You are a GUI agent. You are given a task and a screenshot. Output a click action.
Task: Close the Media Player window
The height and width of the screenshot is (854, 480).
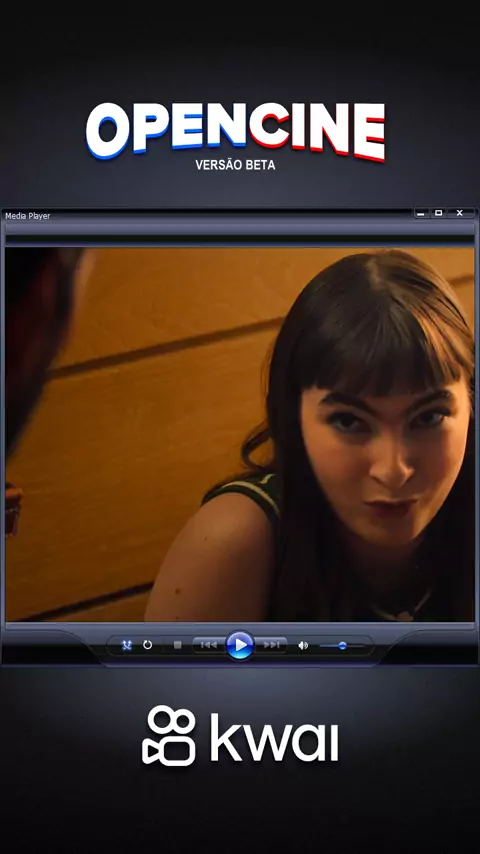[460, 213]
